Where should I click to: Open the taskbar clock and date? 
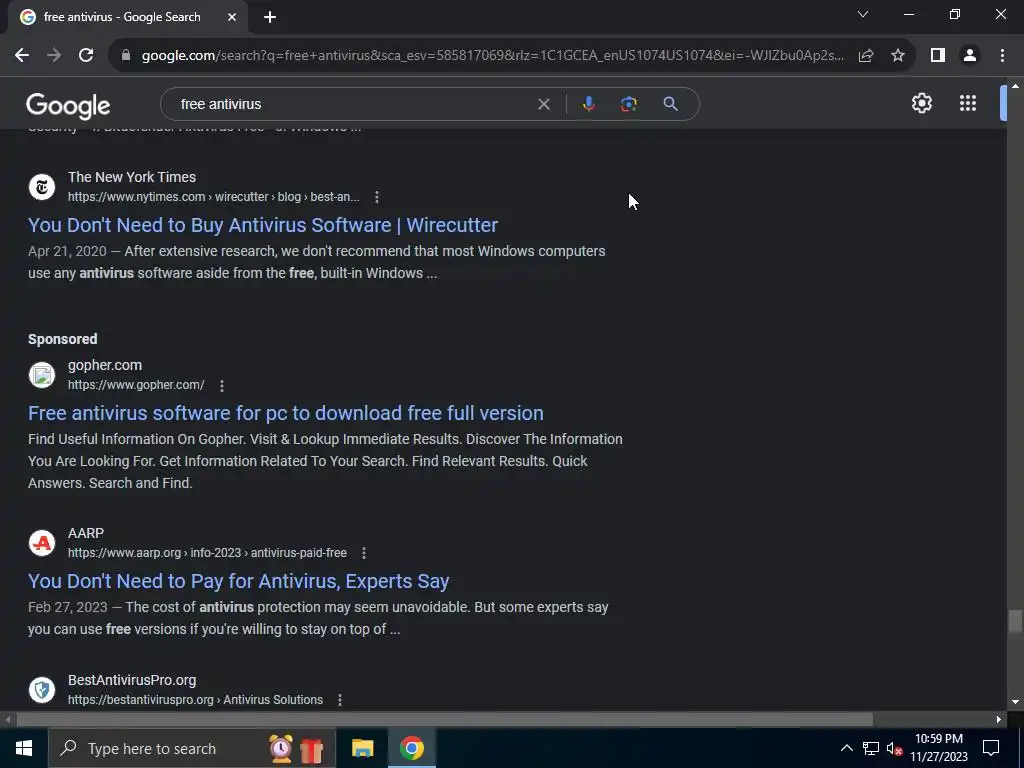[938, 748]
